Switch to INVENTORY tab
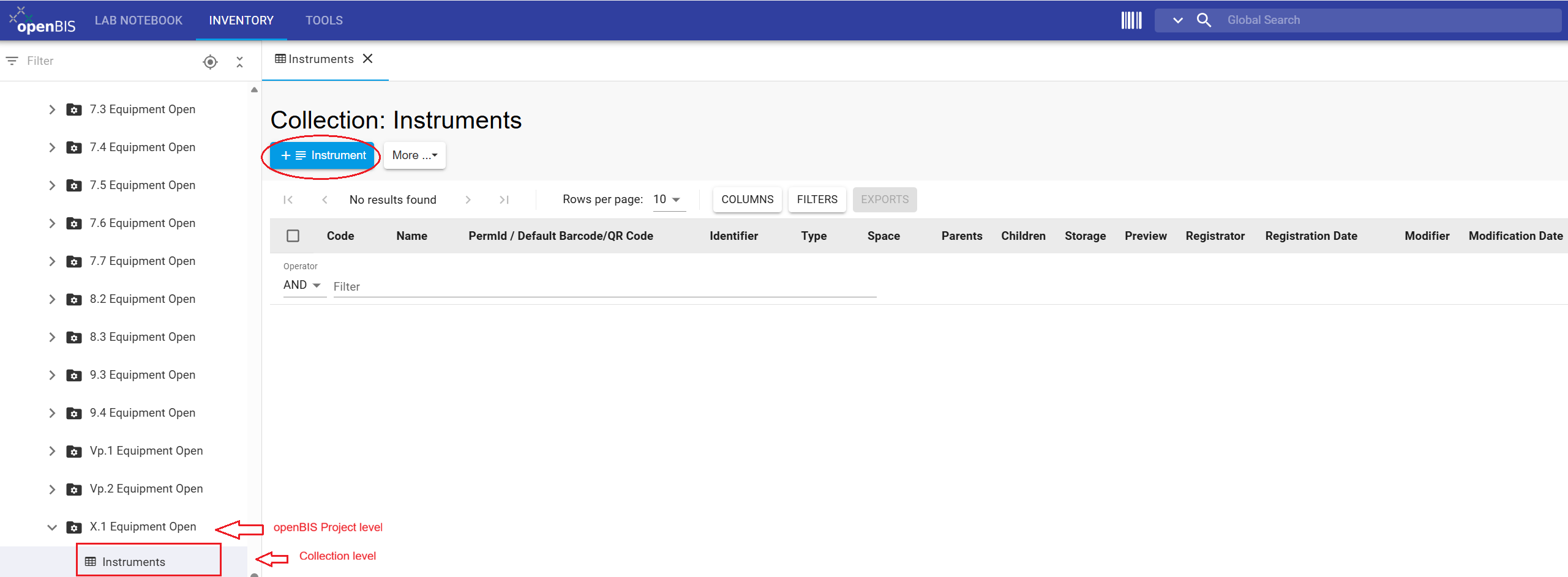The height and width of the screenshot is (577, 1568). tap(241, 20)
